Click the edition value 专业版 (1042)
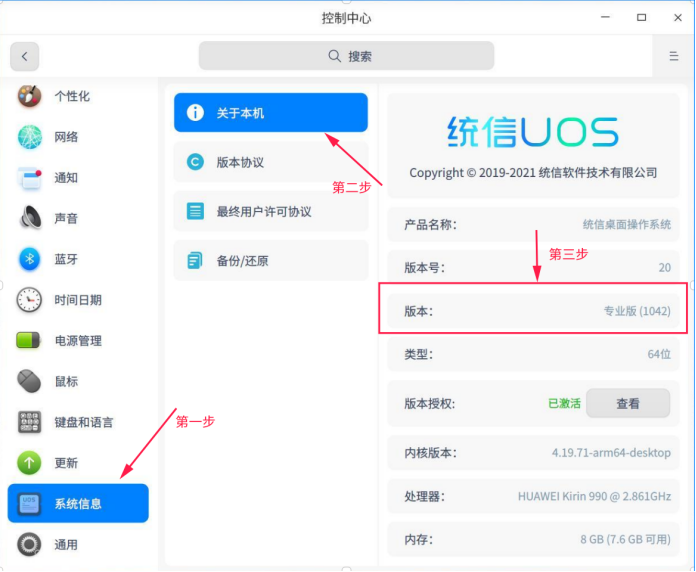696x572 pixels. (637, 311)
